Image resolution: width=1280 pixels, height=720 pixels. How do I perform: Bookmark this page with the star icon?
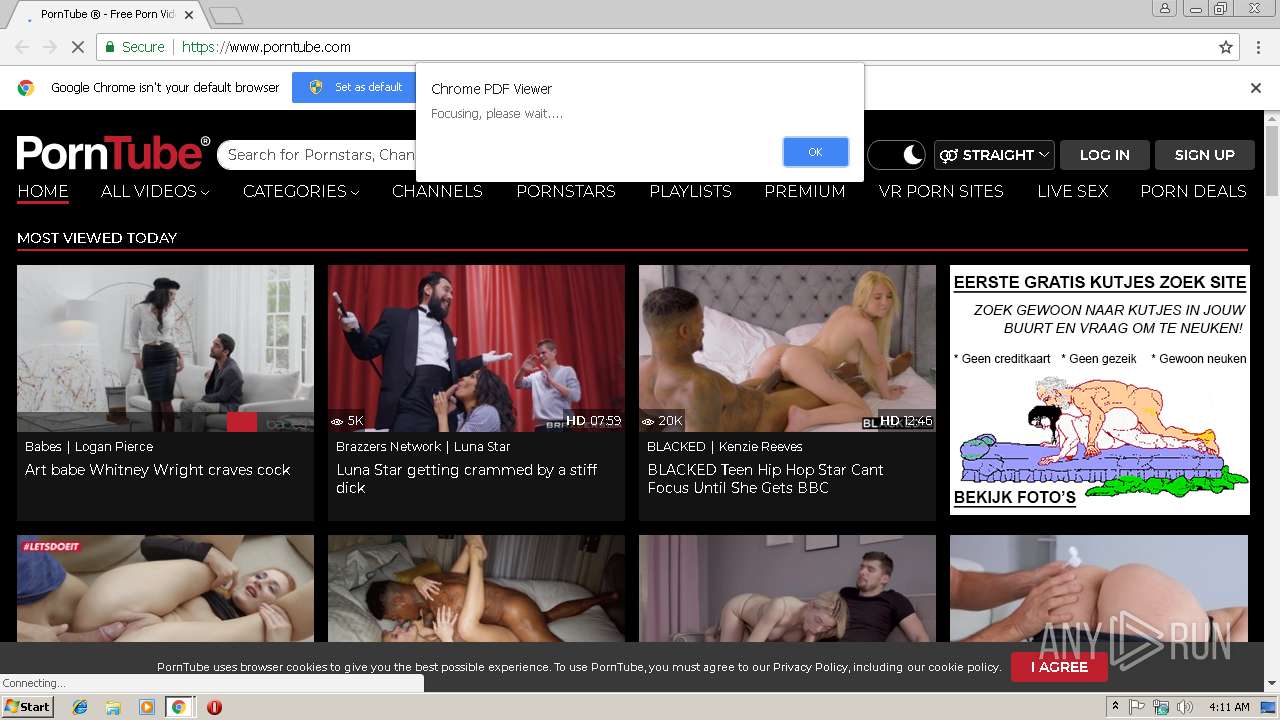(1226, 47)
